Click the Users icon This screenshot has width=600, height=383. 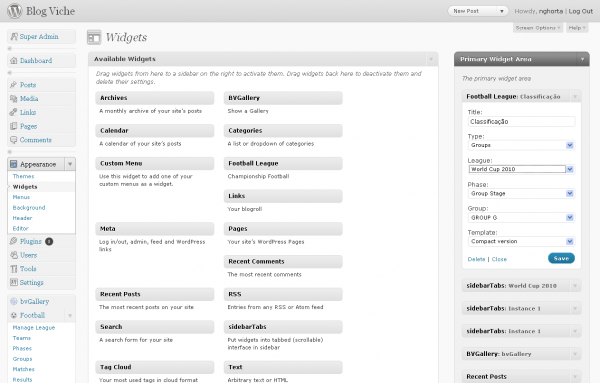pyautogui.click(x=14, y=255)
